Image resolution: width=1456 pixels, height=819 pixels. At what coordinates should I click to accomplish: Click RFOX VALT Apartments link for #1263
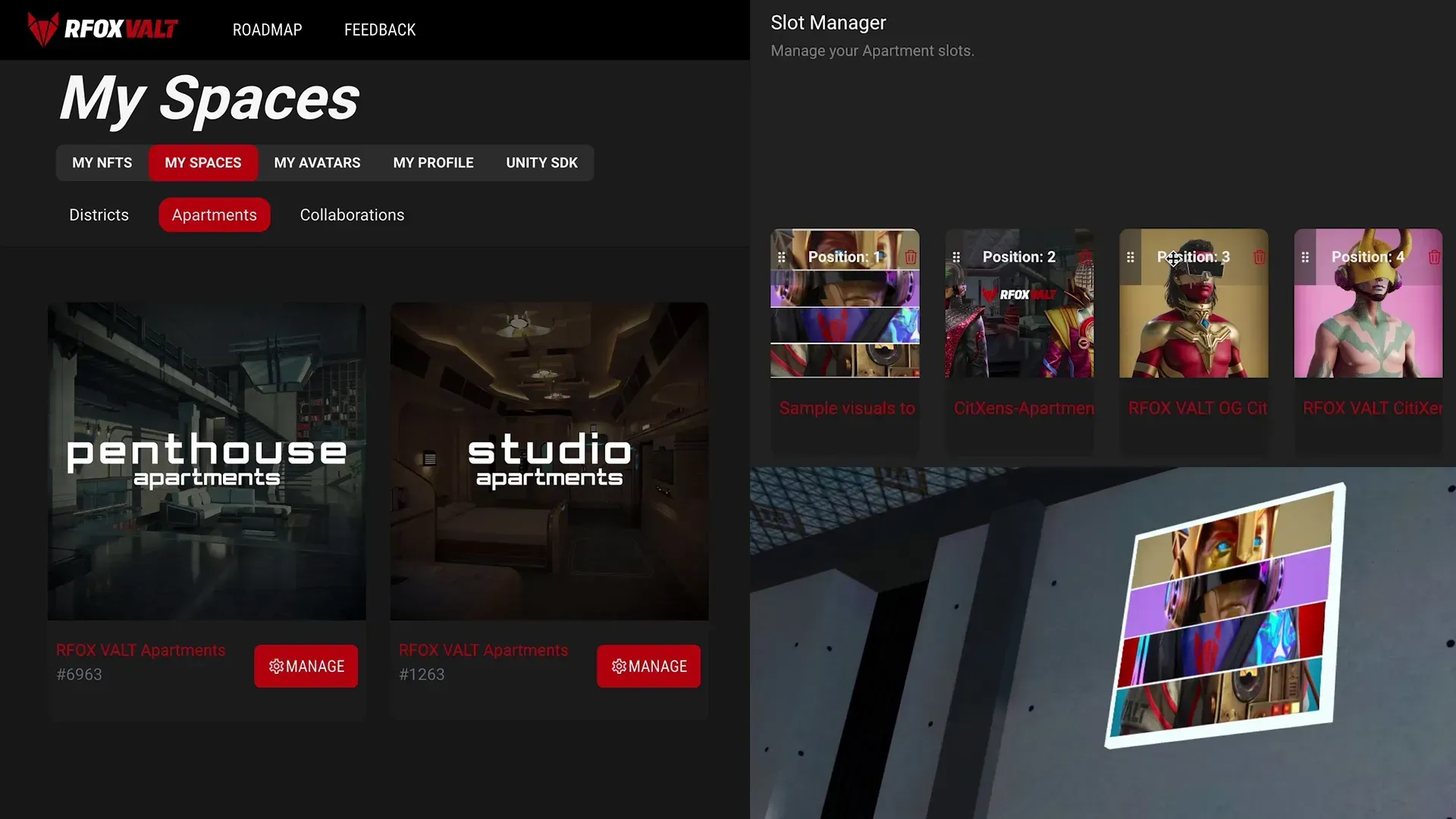[x=483, y=650]
